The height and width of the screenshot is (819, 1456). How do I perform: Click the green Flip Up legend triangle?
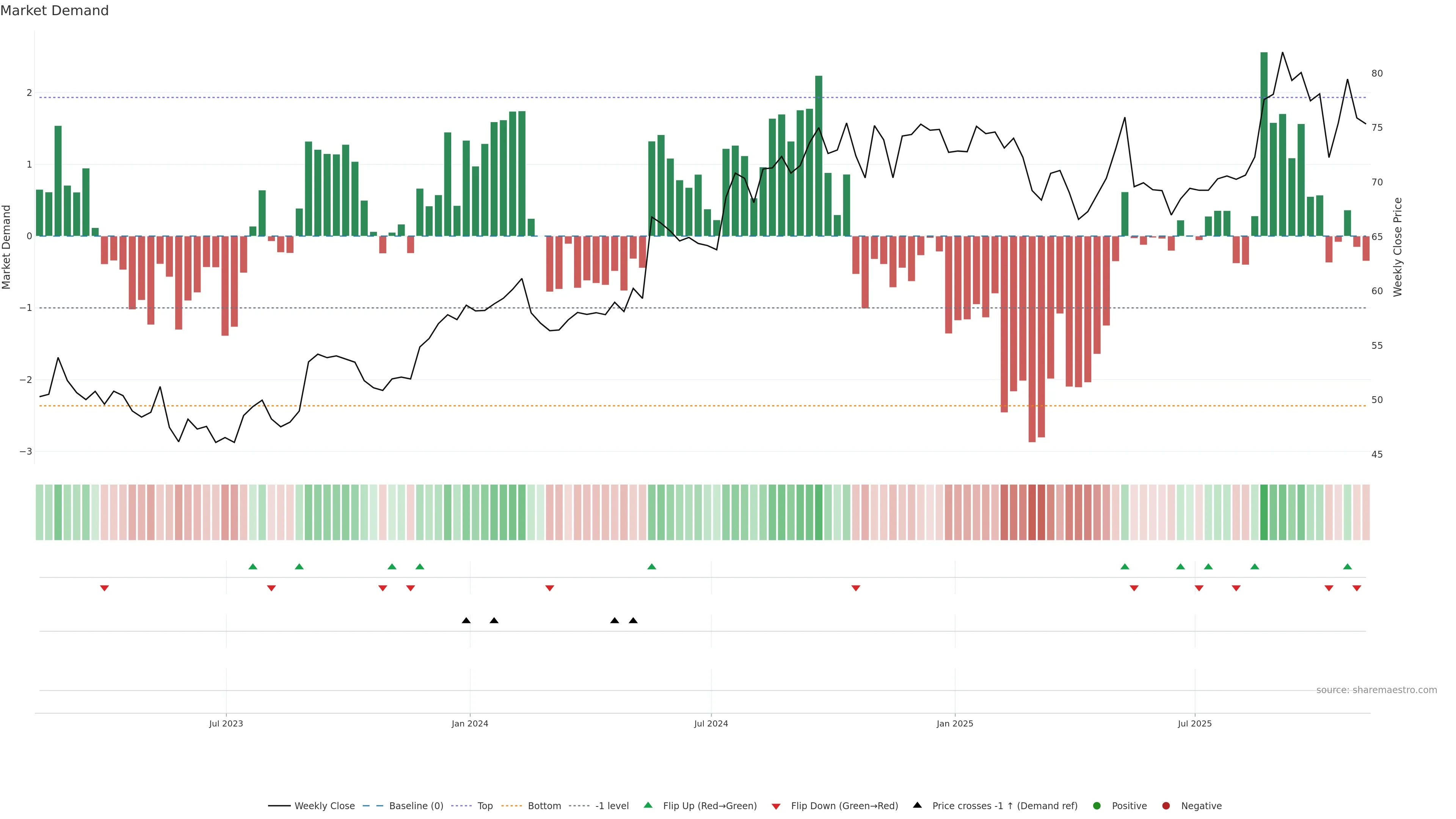coord(648,805)
